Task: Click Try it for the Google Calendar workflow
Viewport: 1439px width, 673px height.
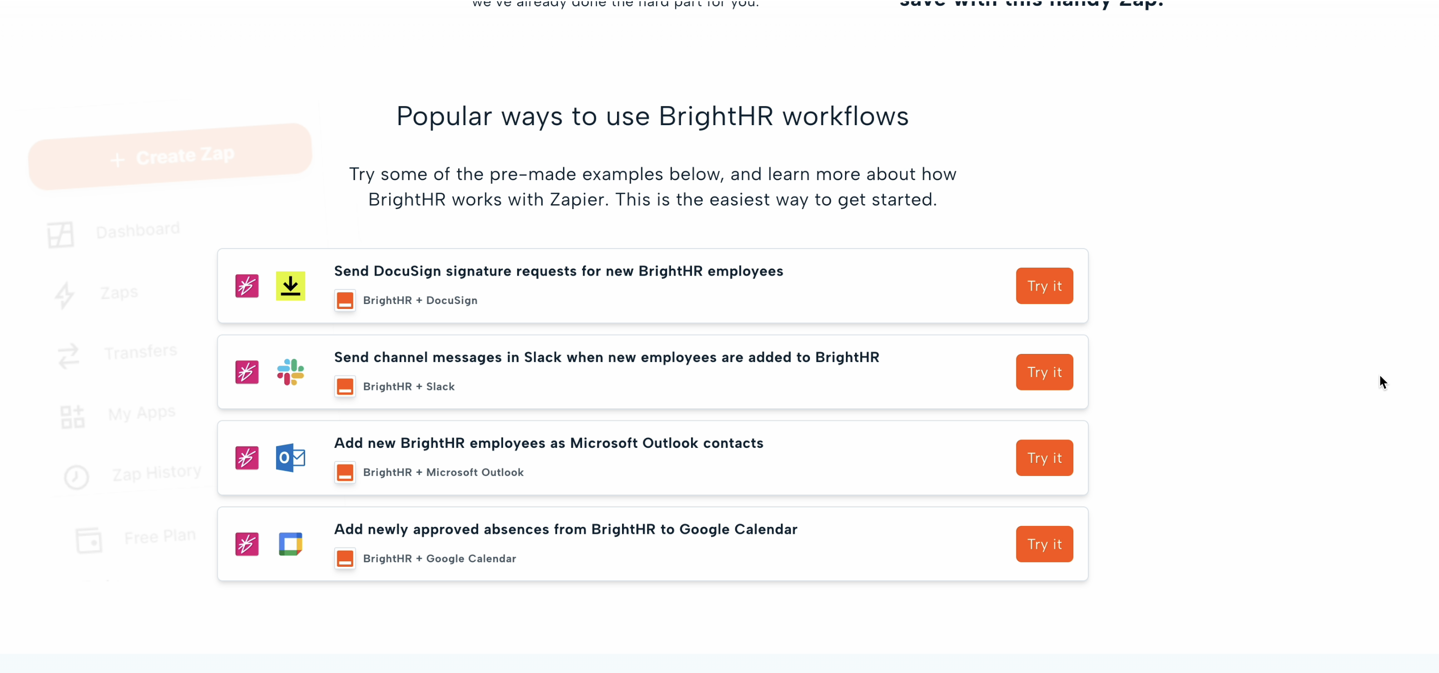Action: pyautogui.click(x=1043, y=544)
